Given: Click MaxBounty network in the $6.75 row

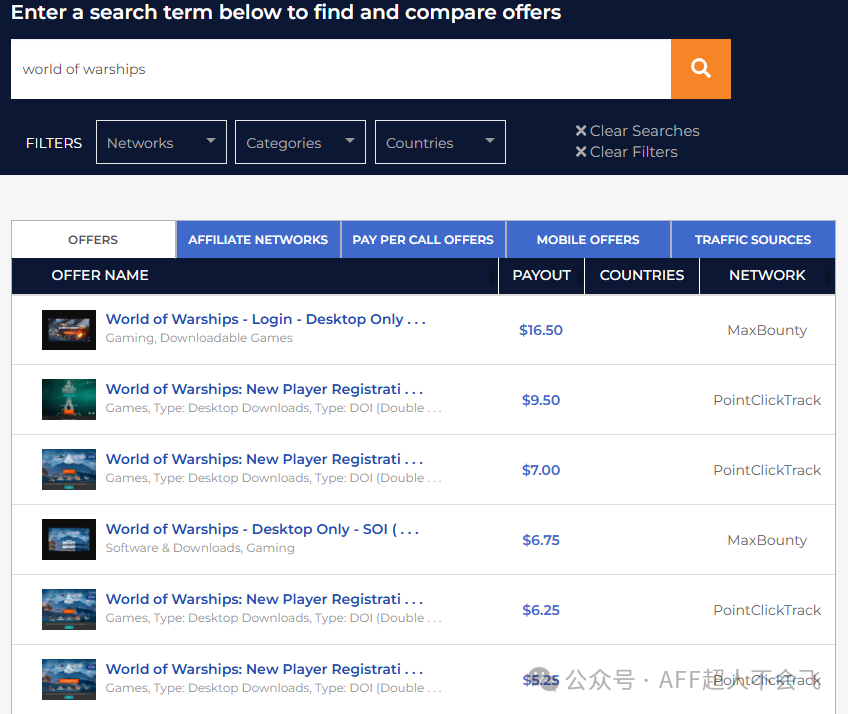Looking at the screenshot, I should (x=767, y=540).
